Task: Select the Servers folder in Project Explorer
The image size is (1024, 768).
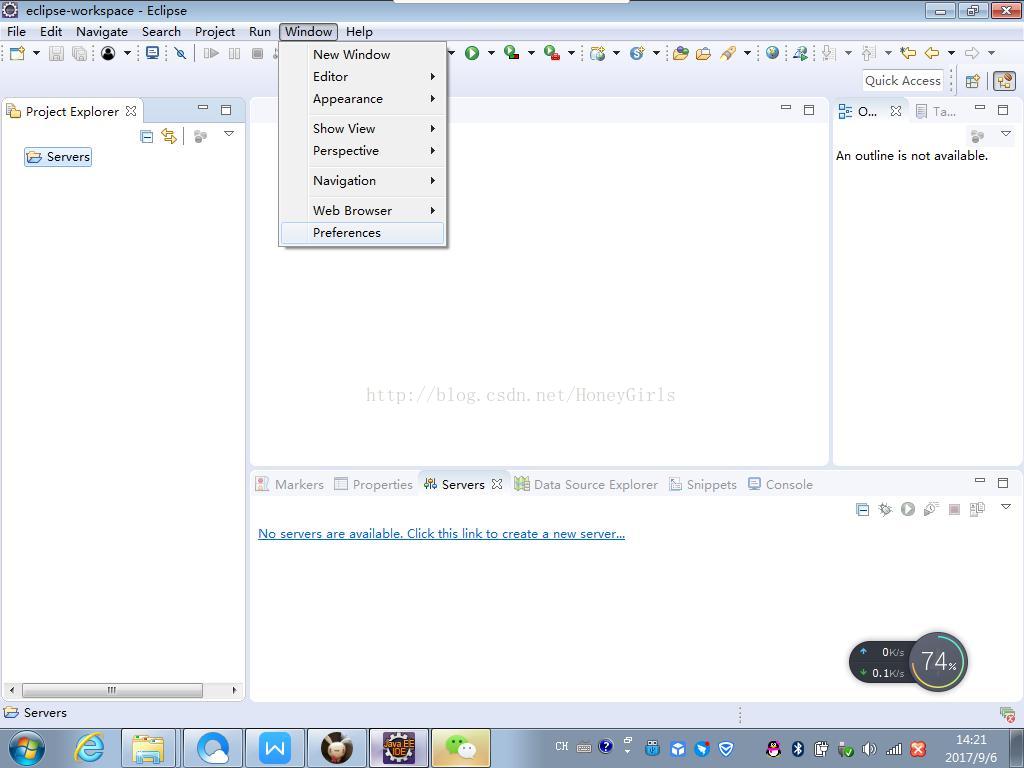Action: pyautogui.click(x=58, y=157)
